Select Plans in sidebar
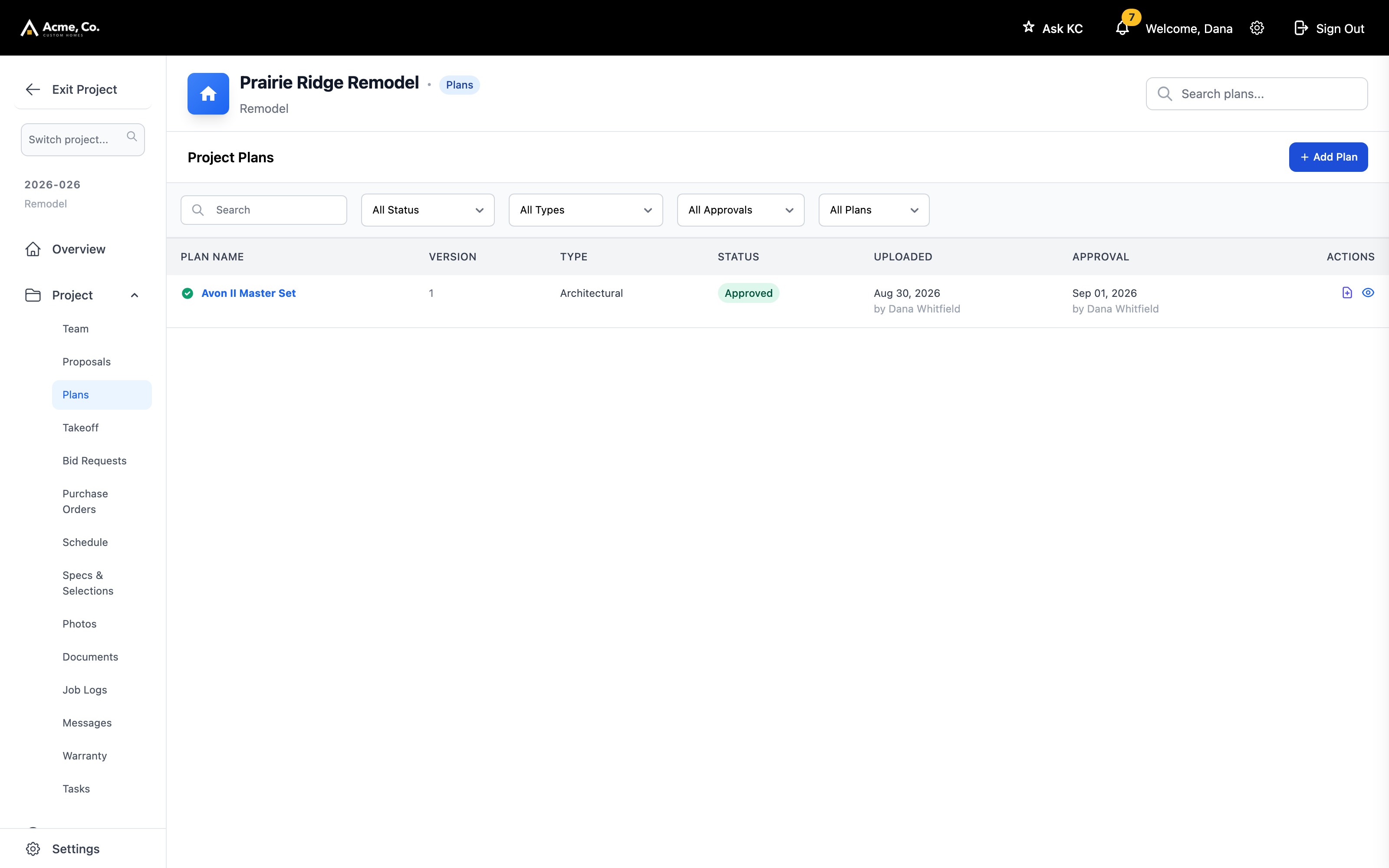This screenshot has width=1389, height=868. pos(102,395)
